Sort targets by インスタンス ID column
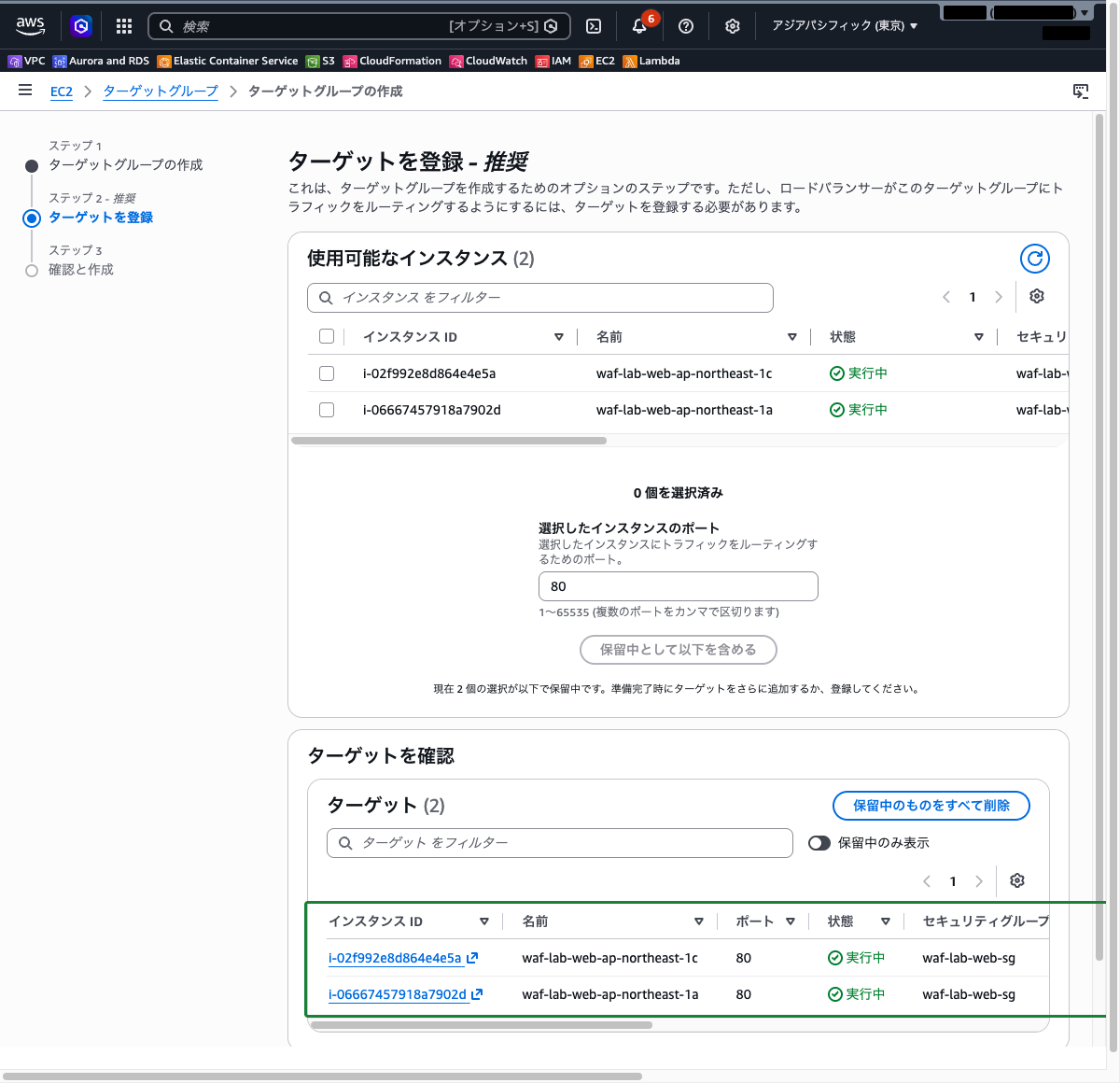This screenshot has height=1083, width=1120. pyautogui.click(x=484, y=921)
